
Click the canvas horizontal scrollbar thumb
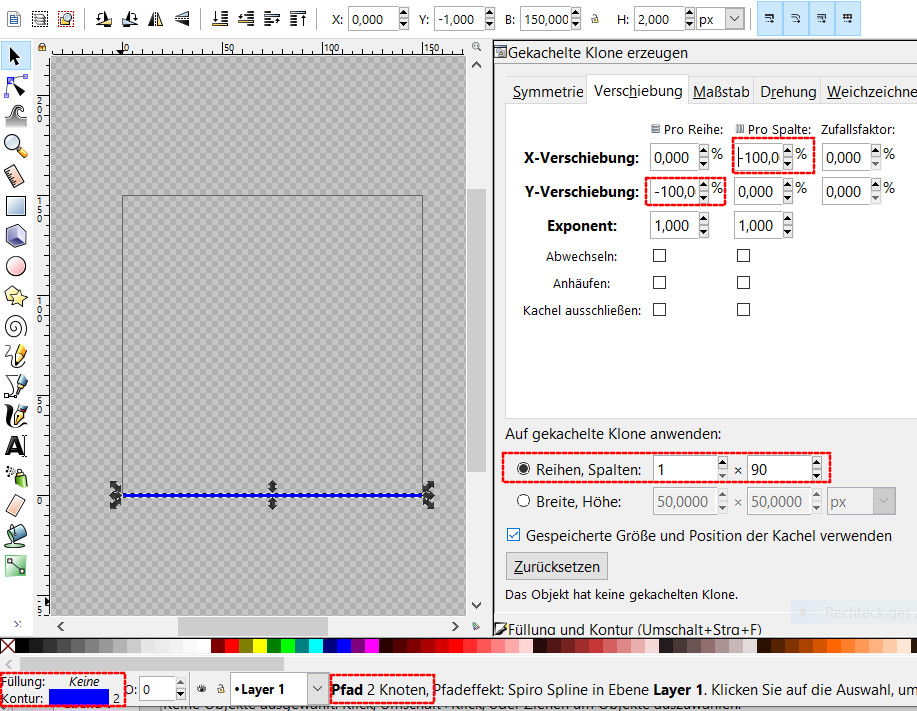coord(253,626)
